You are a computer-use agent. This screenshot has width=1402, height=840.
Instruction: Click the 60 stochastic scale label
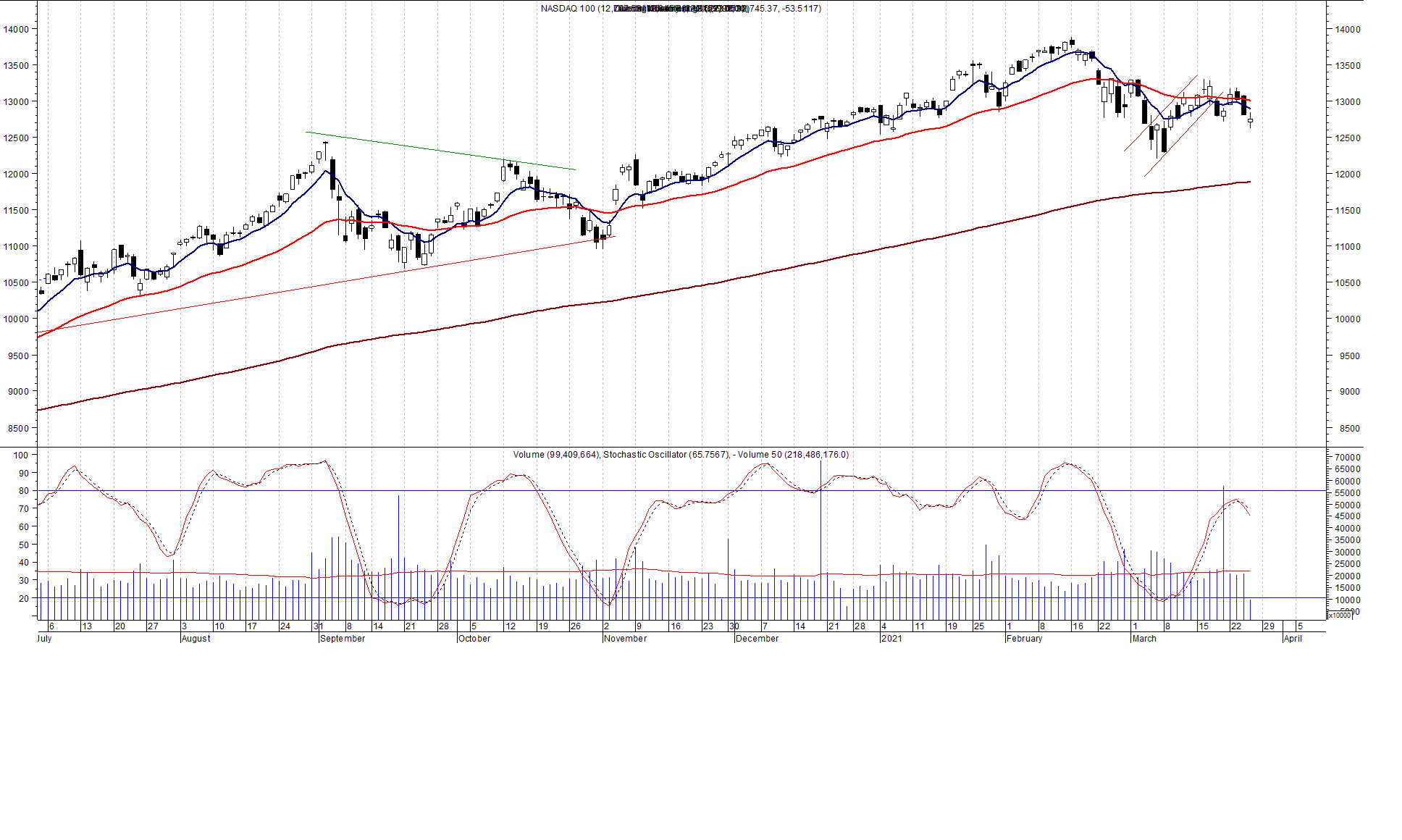[x=24, y=527]
